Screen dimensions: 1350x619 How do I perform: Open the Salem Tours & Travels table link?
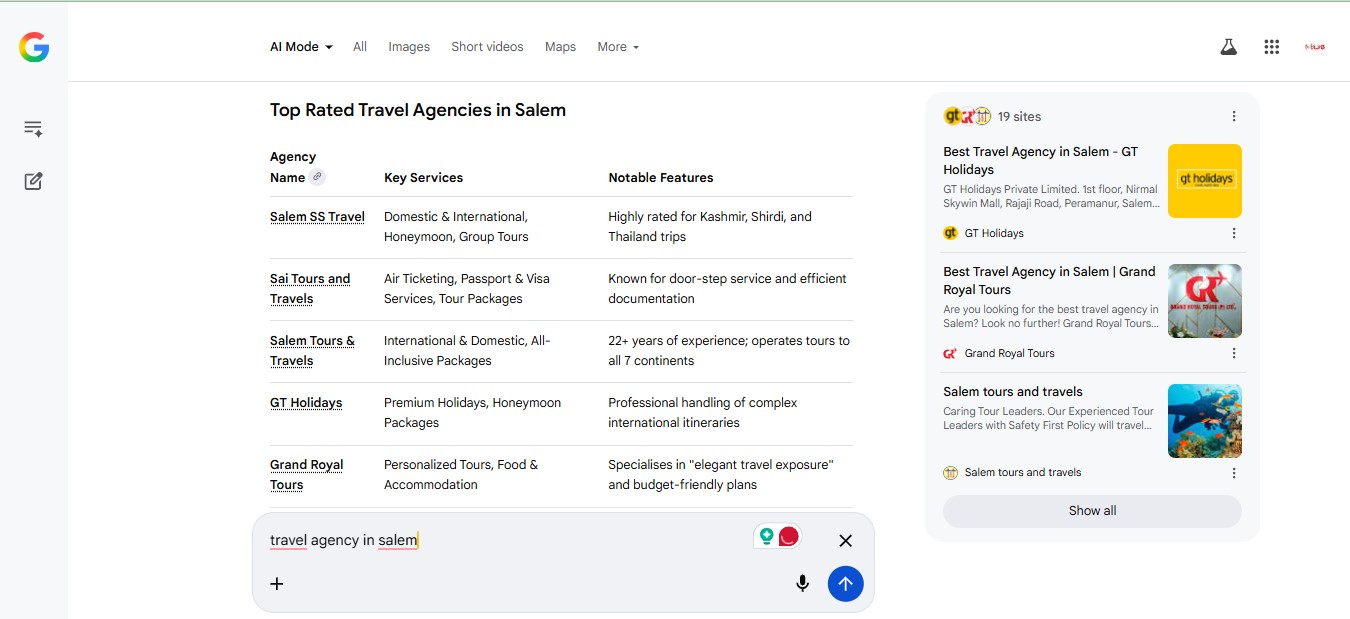tap(312, 351)
